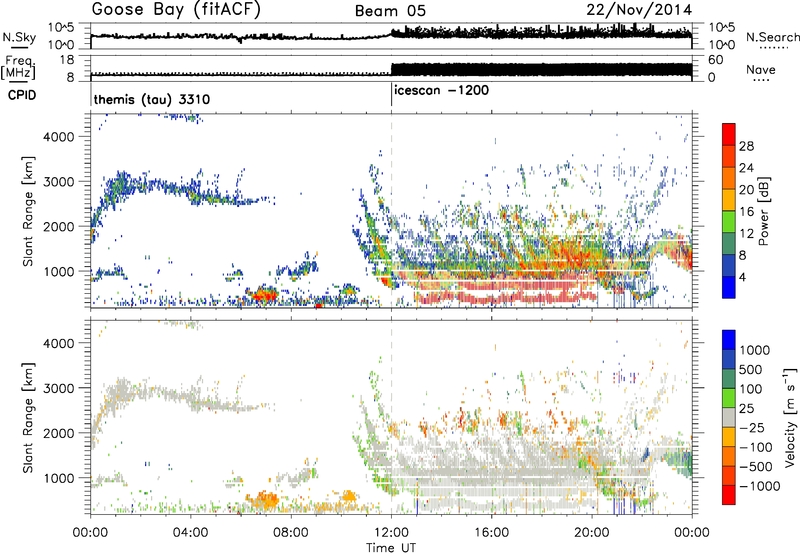Click the '16' tick on the Power colorbar
Image resolution: width=800 pixels, height=554 pixels.
[x=746, y=212]
